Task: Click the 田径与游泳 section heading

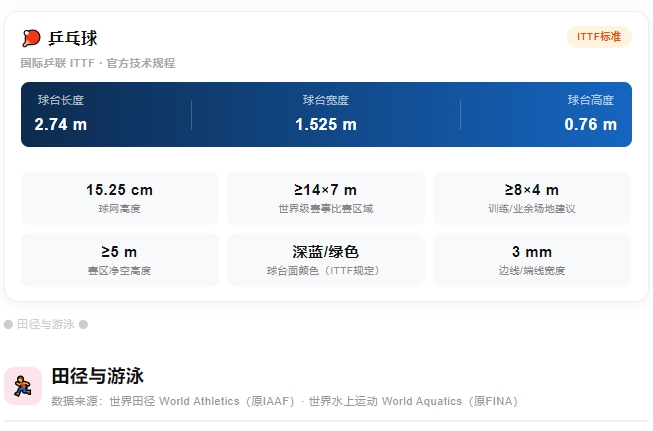Action: pos(98,376)
